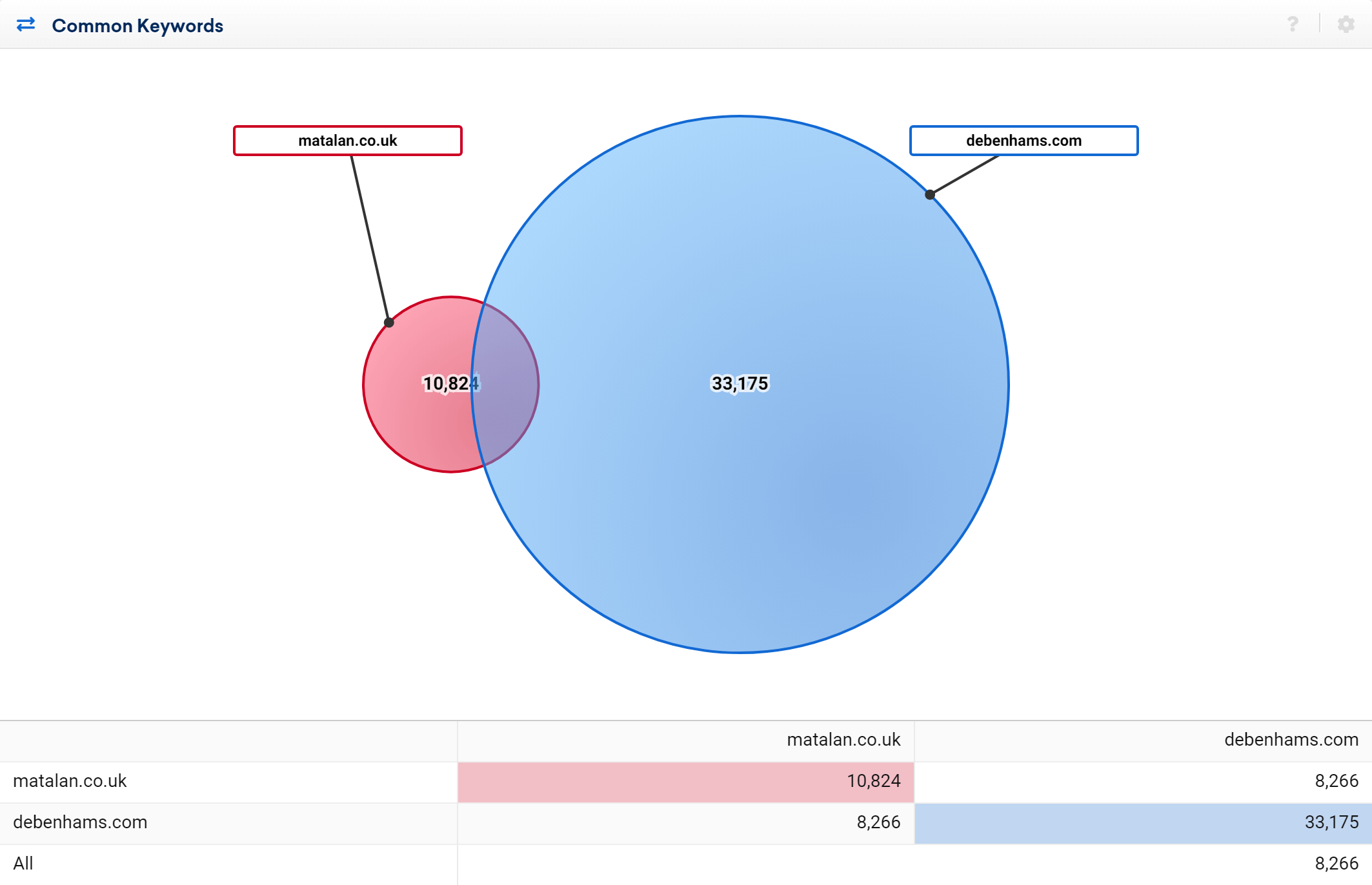
Task: Click 8,266 in the All row
Action: [x=1337, y=864]
